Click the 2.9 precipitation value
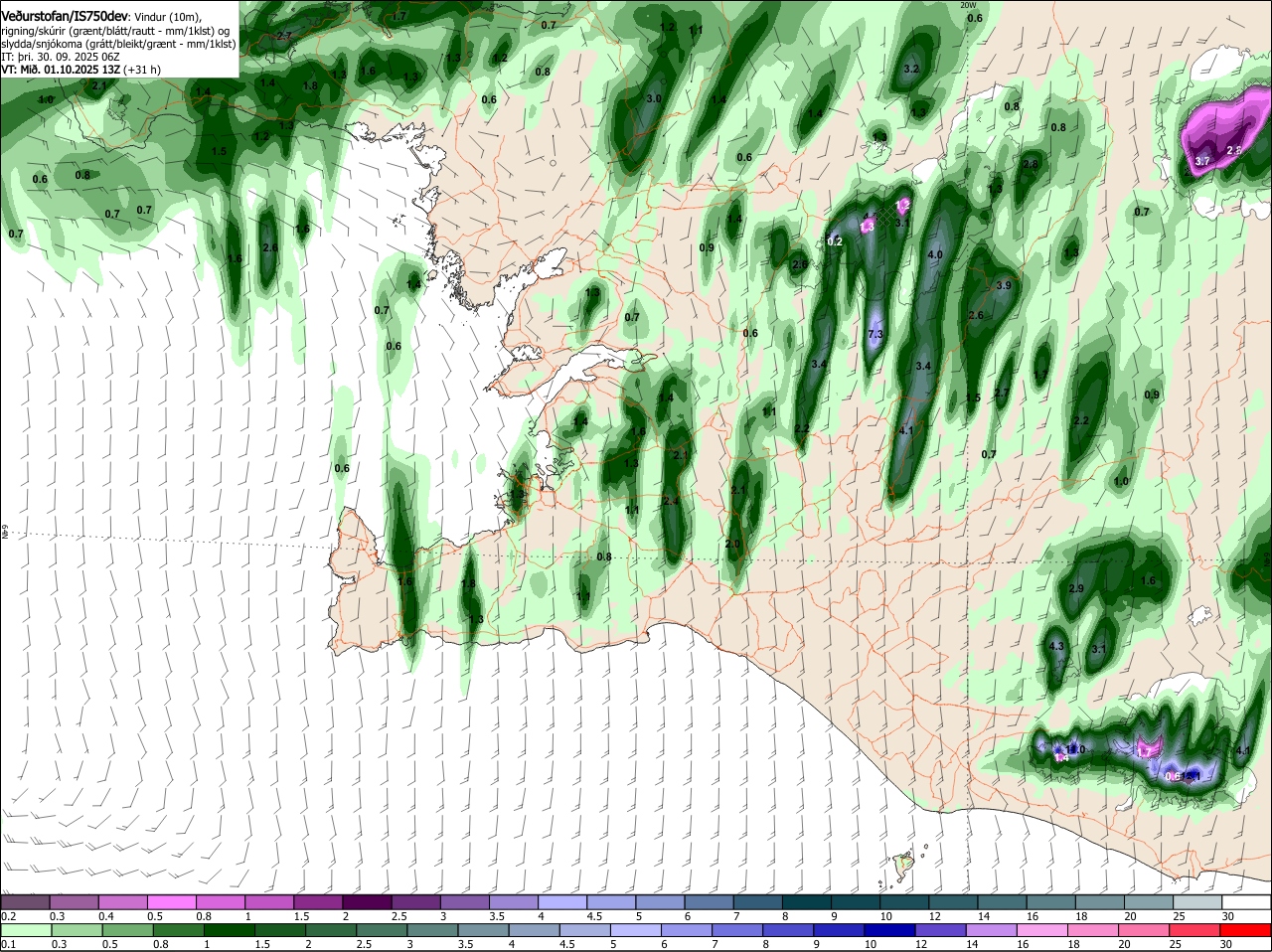This screenshot has width=1272, height=952. click(x=1076, y=589)
